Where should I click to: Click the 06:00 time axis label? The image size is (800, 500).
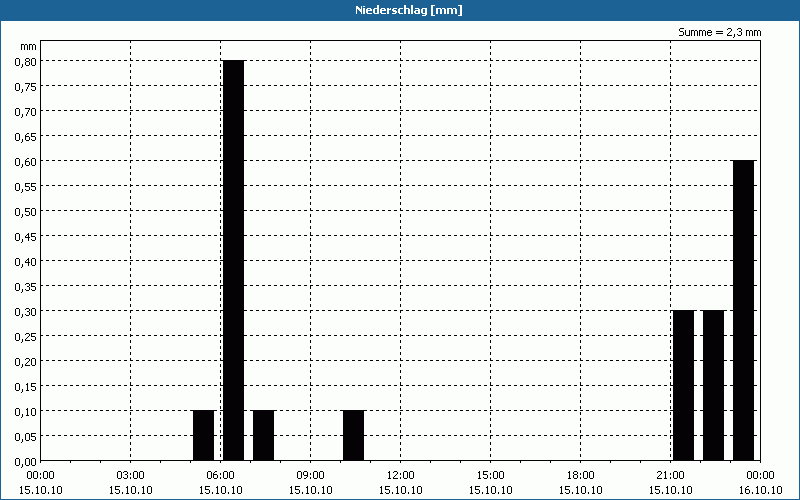pos(220,476)
